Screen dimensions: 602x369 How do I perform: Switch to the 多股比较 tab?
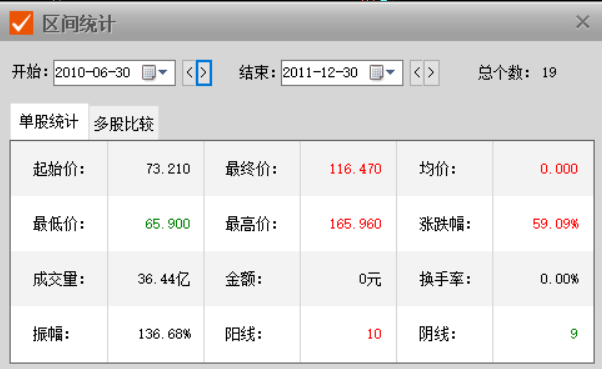[124, 123]
